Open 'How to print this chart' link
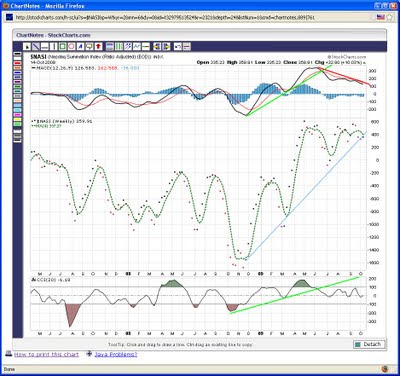This screenshot has width=400, height=376. pos(46,354)
